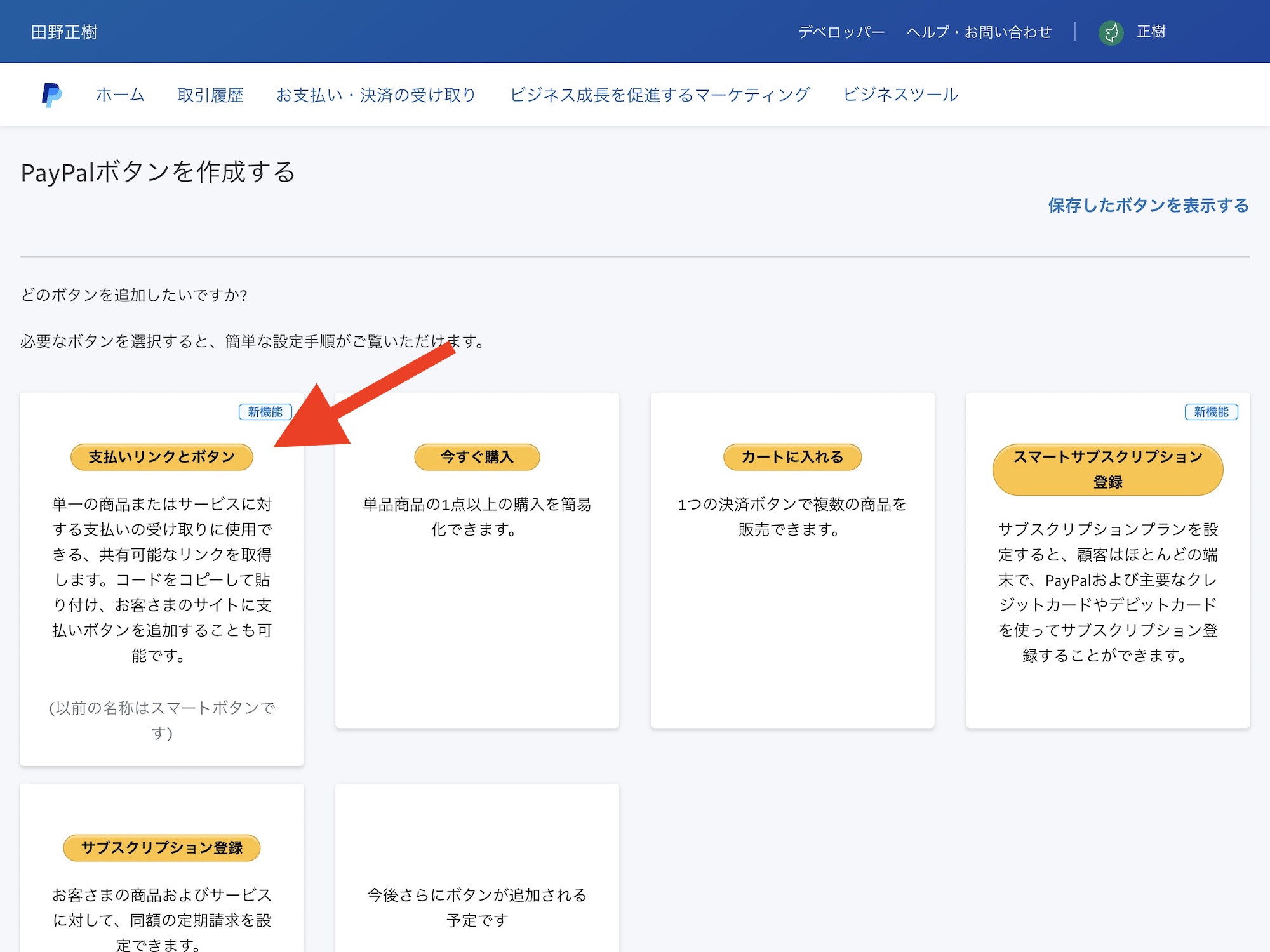Click (以前の名称はスマートボタンです) note

pyautogui.click(x=161, y=720)
